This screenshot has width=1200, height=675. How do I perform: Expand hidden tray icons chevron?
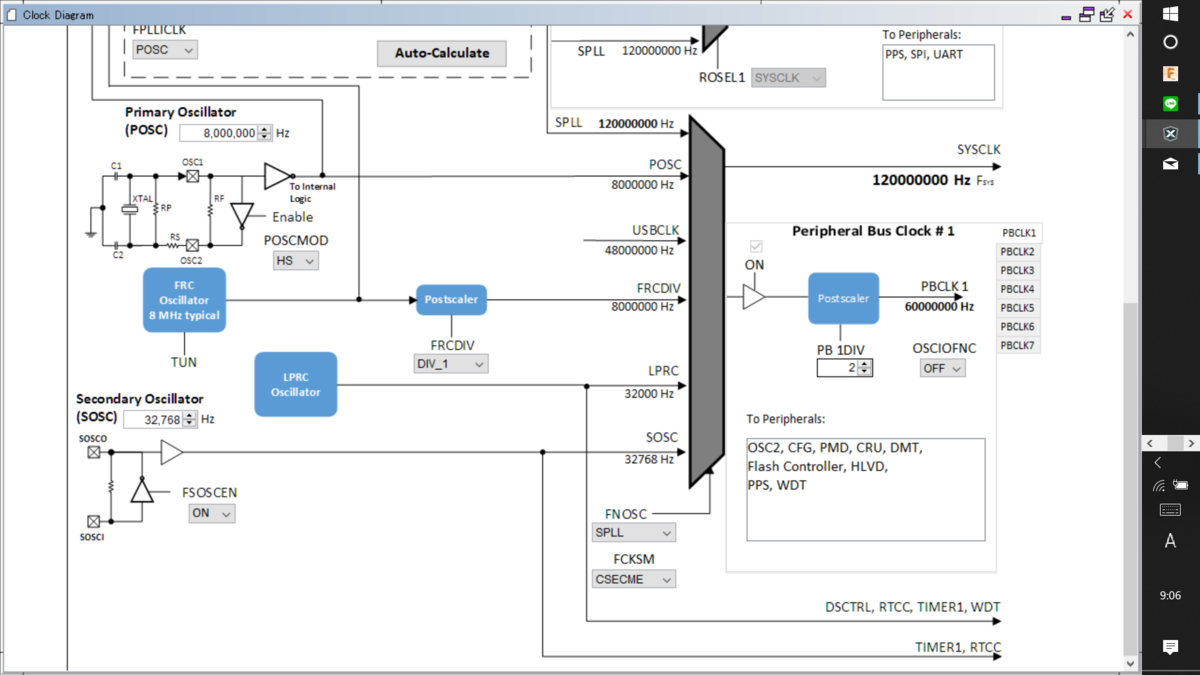[x=1158, y=463]
